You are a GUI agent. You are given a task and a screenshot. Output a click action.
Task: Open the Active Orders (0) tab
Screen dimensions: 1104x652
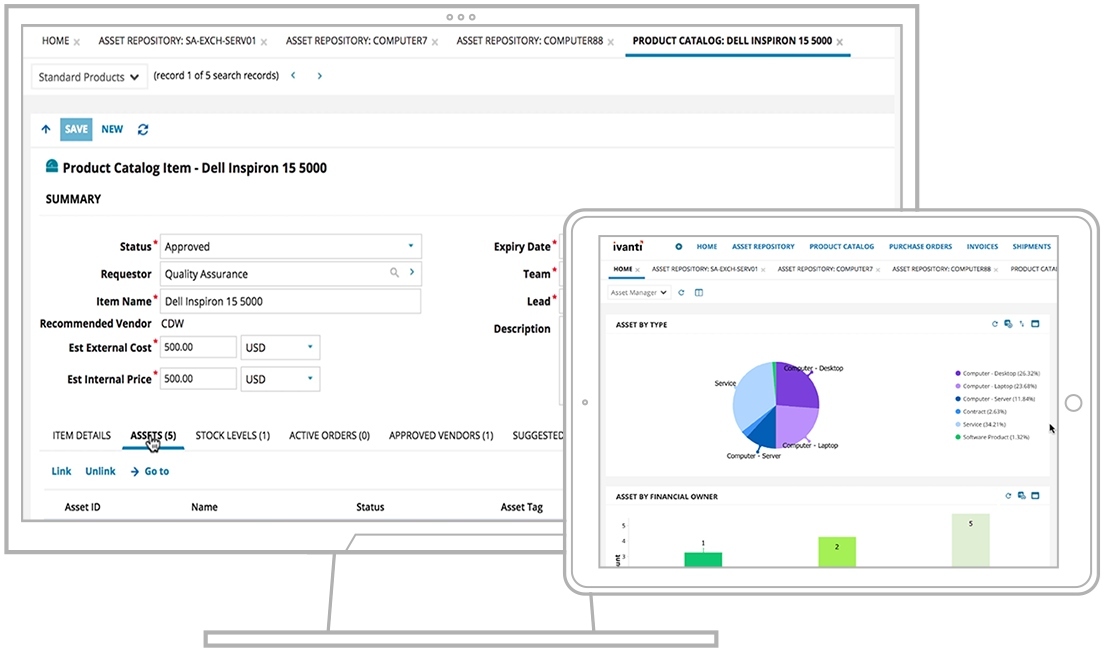[330, 436]
